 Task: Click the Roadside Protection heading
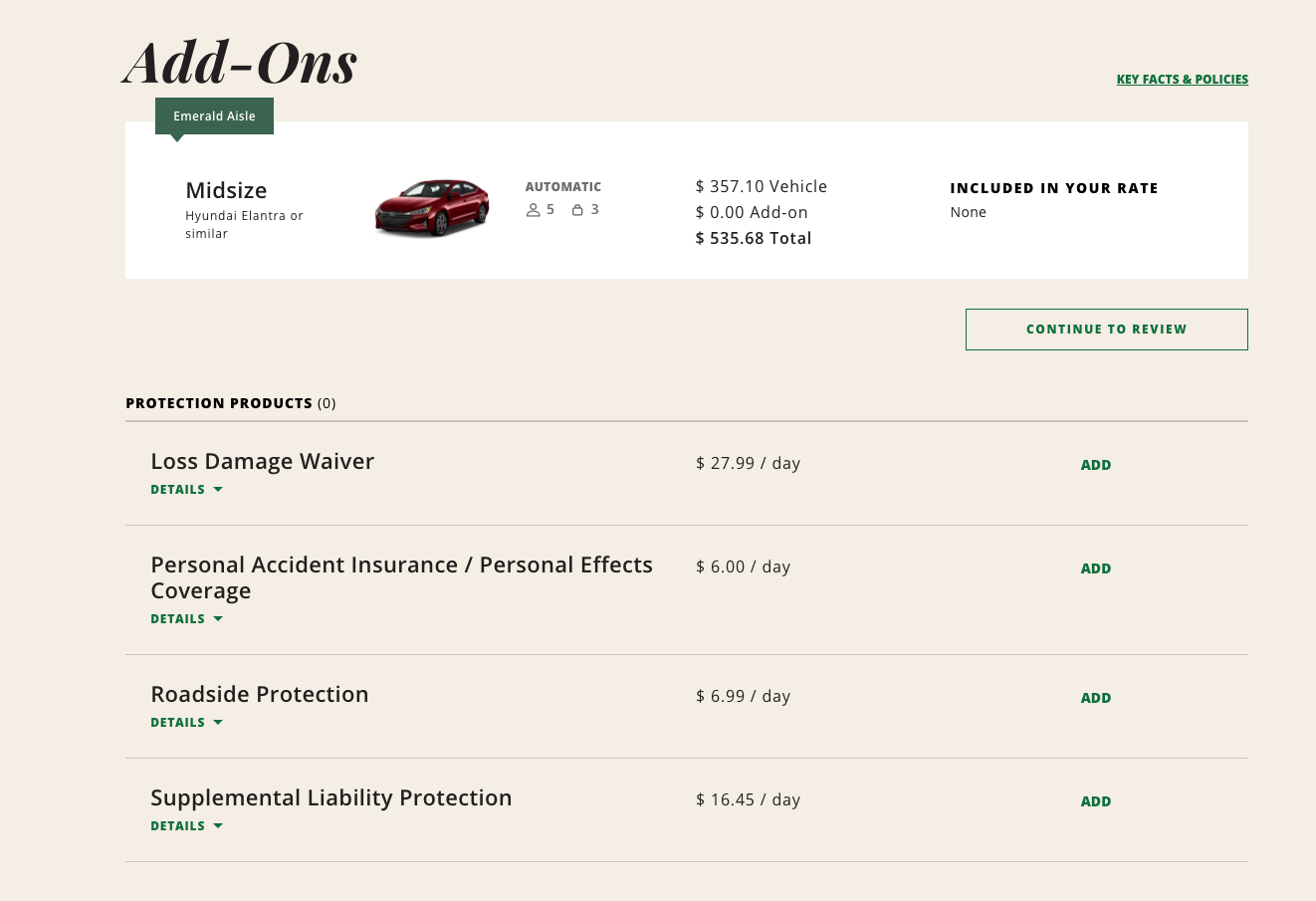259,695
